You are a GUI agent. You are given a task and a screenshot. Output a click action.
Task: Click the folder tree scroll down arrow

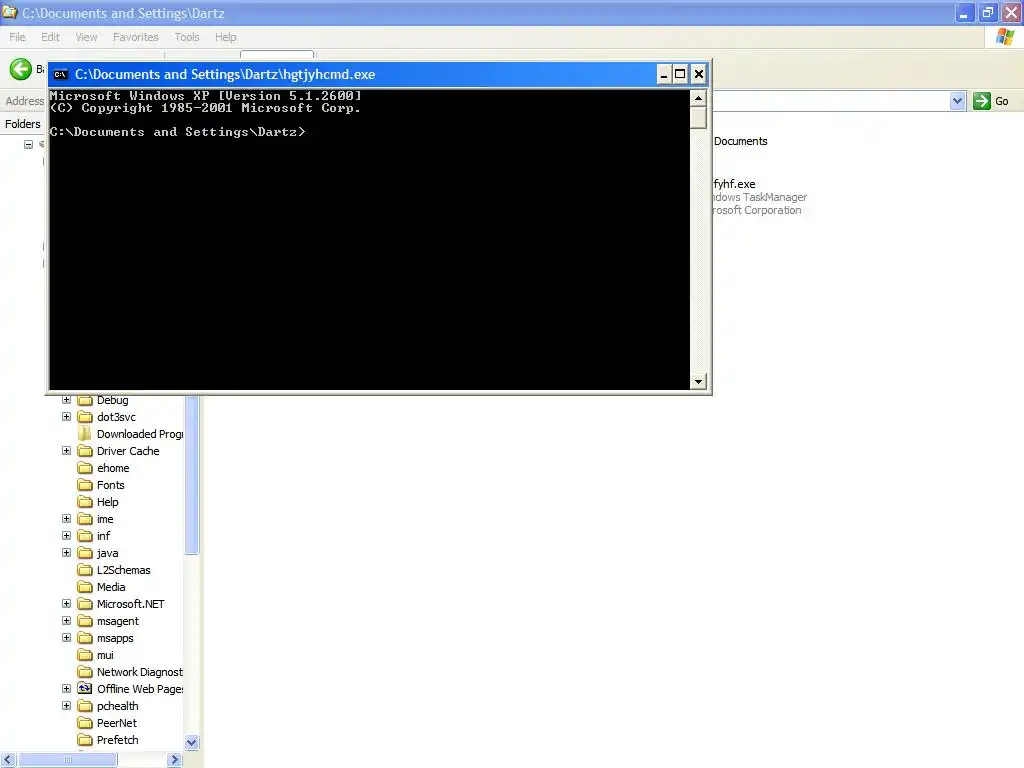191,742
